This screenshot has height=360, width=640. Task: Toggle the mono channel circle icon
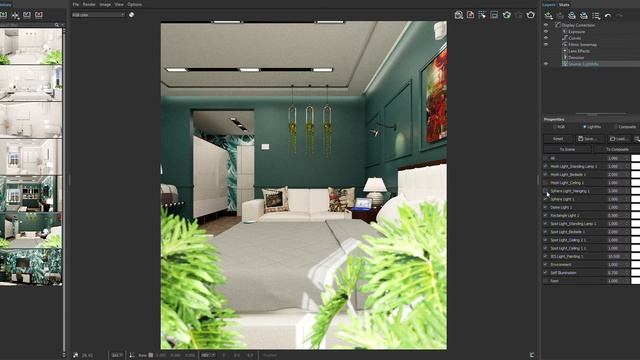[x=131, y=15]
